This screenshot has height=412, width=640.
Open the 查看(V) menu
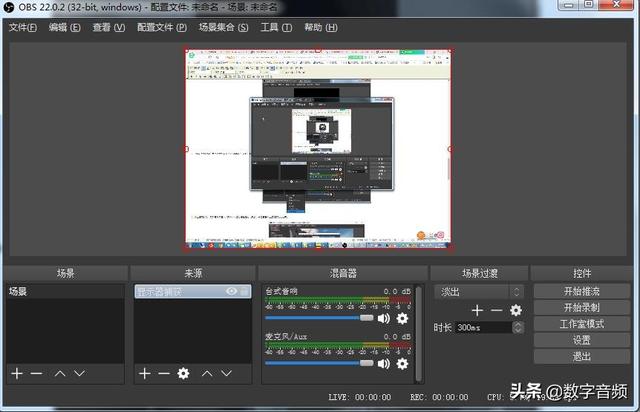click(x=109, y=27)
